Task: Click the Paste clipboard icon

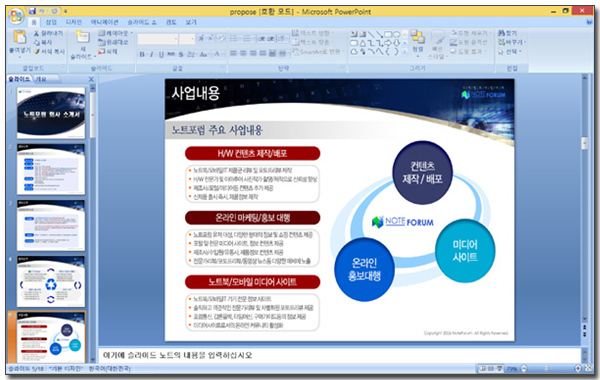Action: (20, 37)
